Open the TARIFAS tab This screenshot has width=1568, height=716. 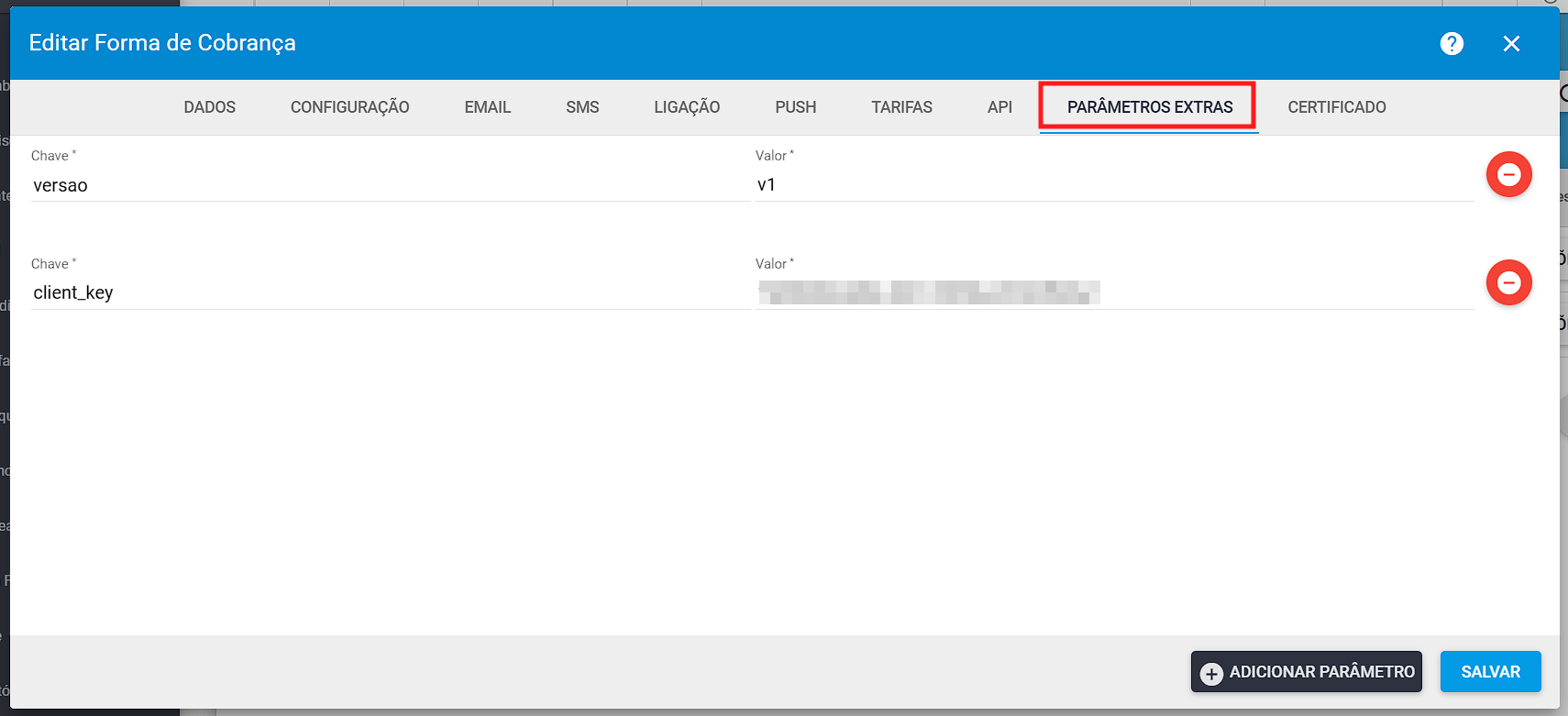(902, 107)
